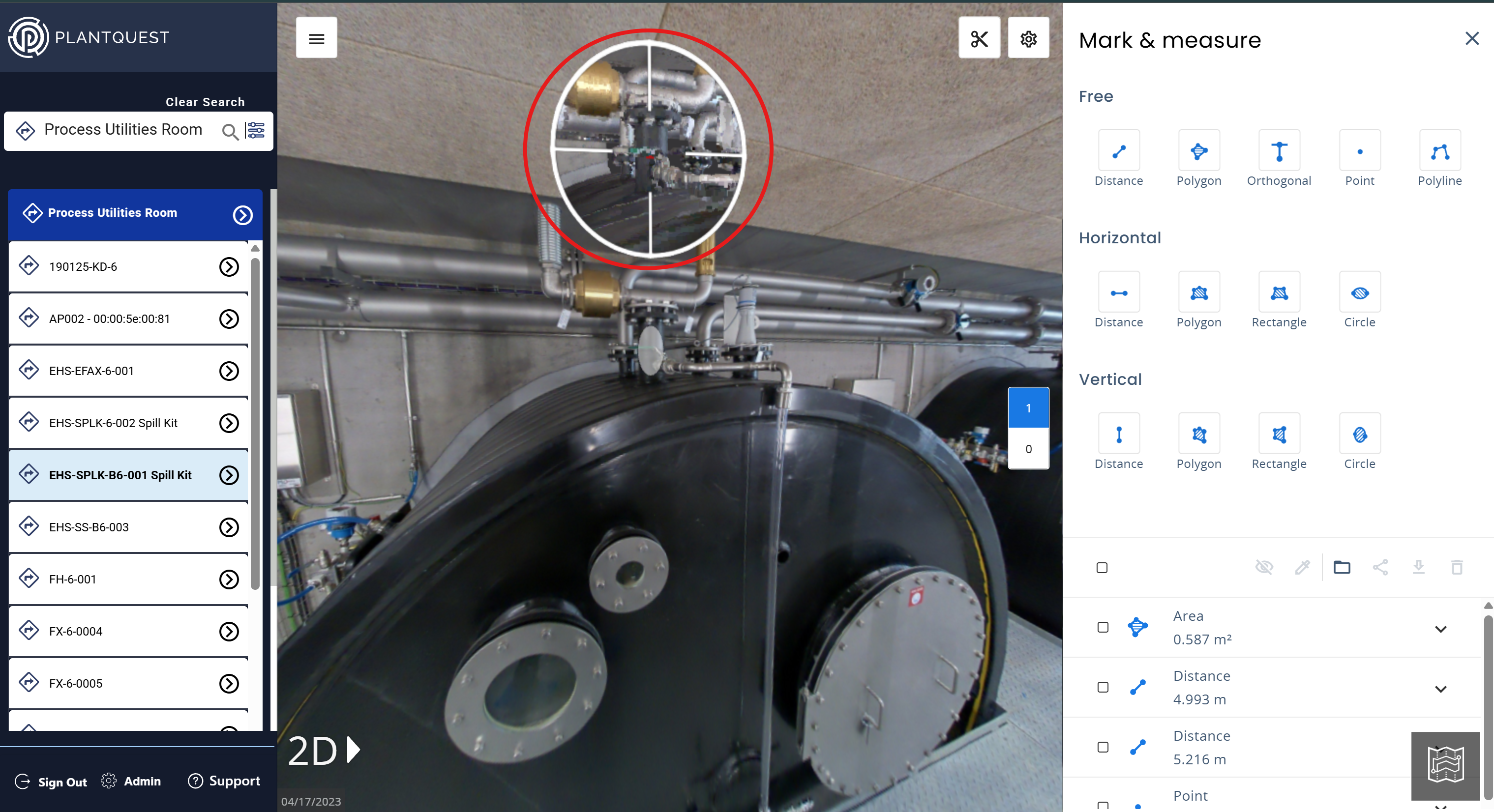Check the Area 0.587 m² checkbox
This screenshot has height=812, width=1494.
pyautogui.click(x=1103, y=627)
